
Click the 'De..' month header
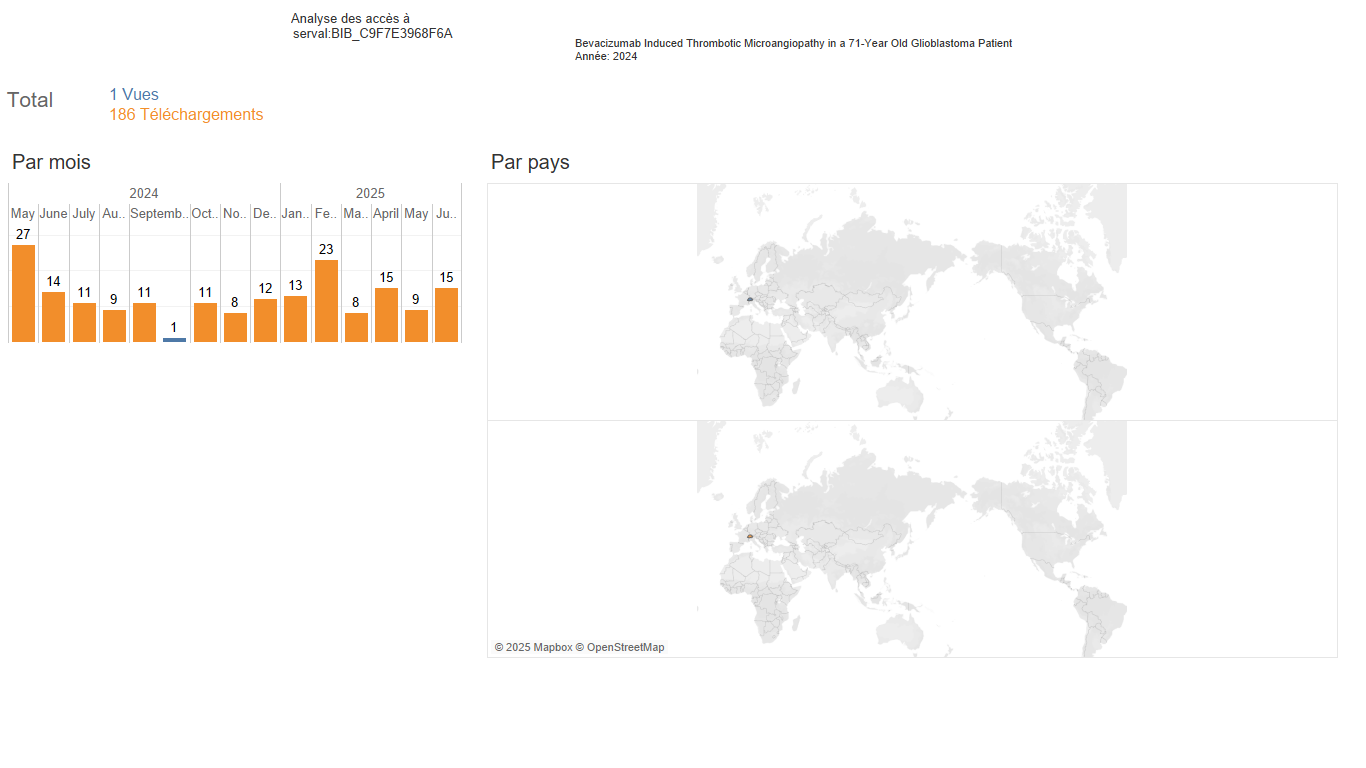(265, 213)
